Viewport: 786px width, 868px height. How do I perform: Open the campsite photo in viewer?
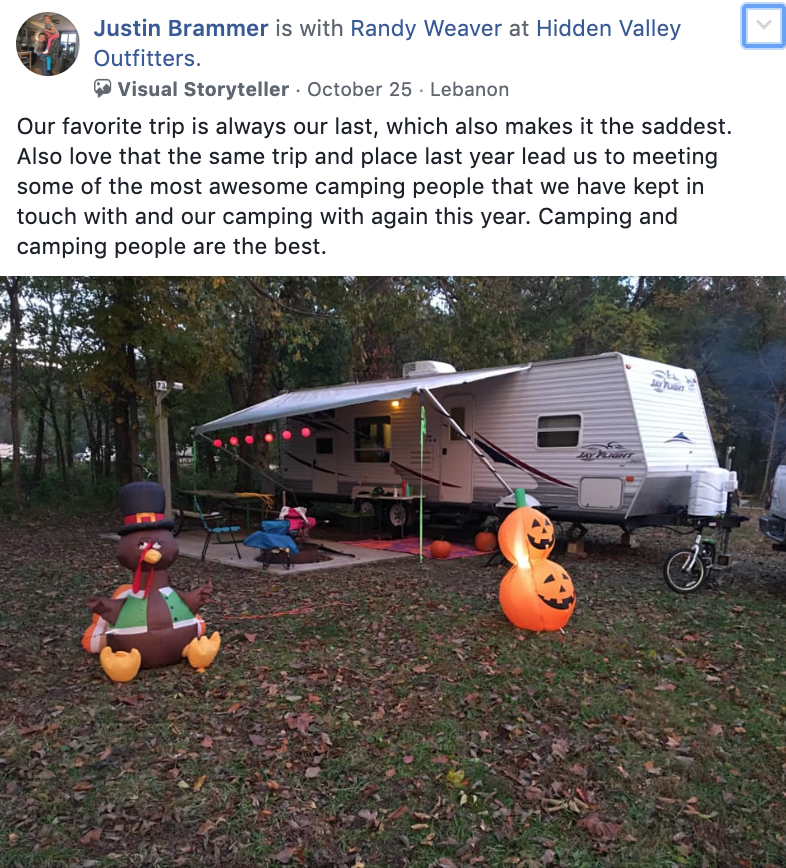pos(393,572)
